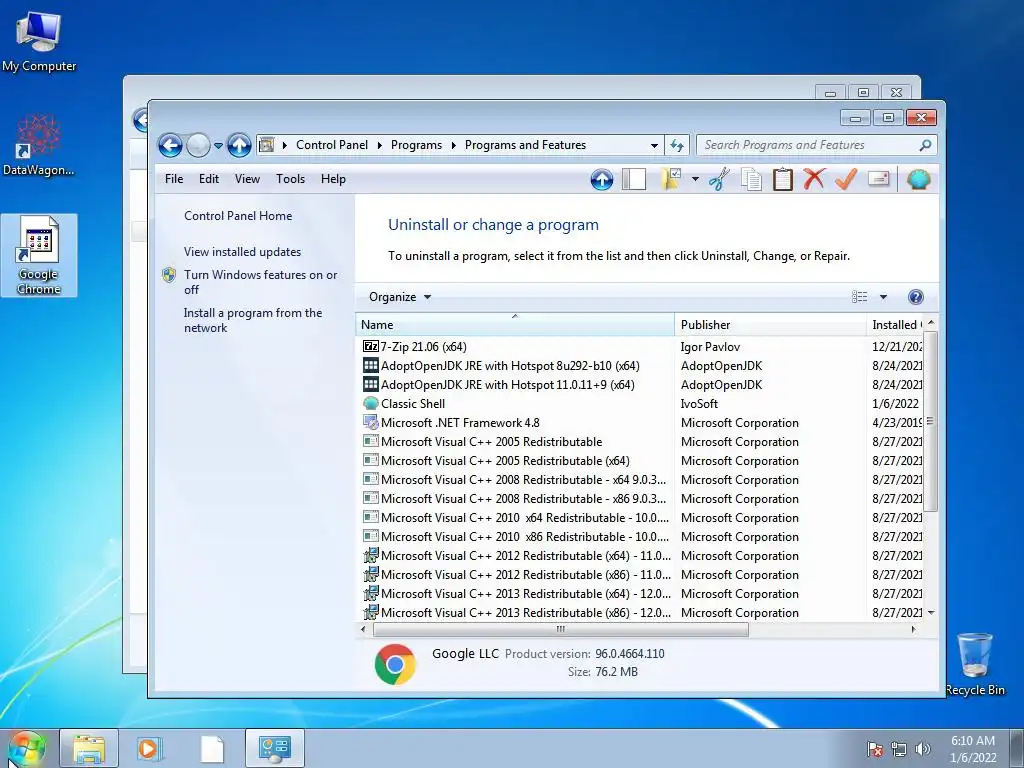Open the Edit menu
Viewport: 1024px width, 768px height.
(x=209, y=179)
